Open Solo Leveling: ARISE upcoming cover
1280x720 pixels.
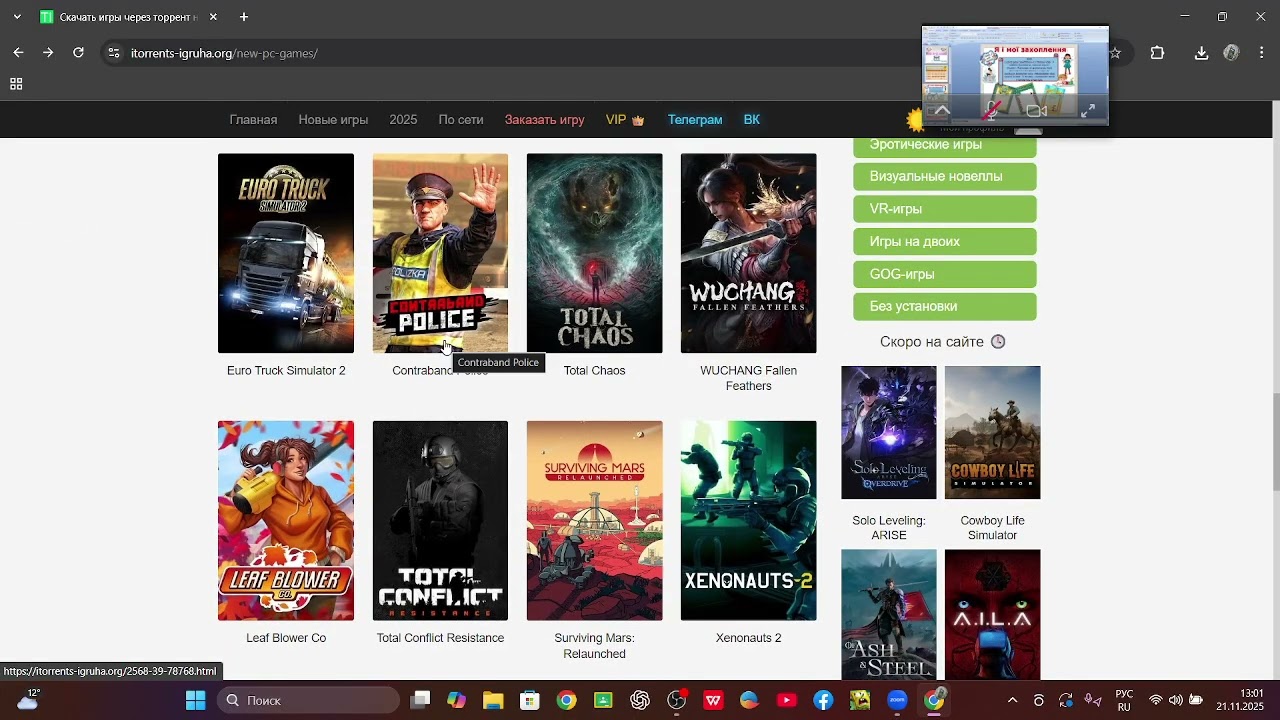(889, 432)
